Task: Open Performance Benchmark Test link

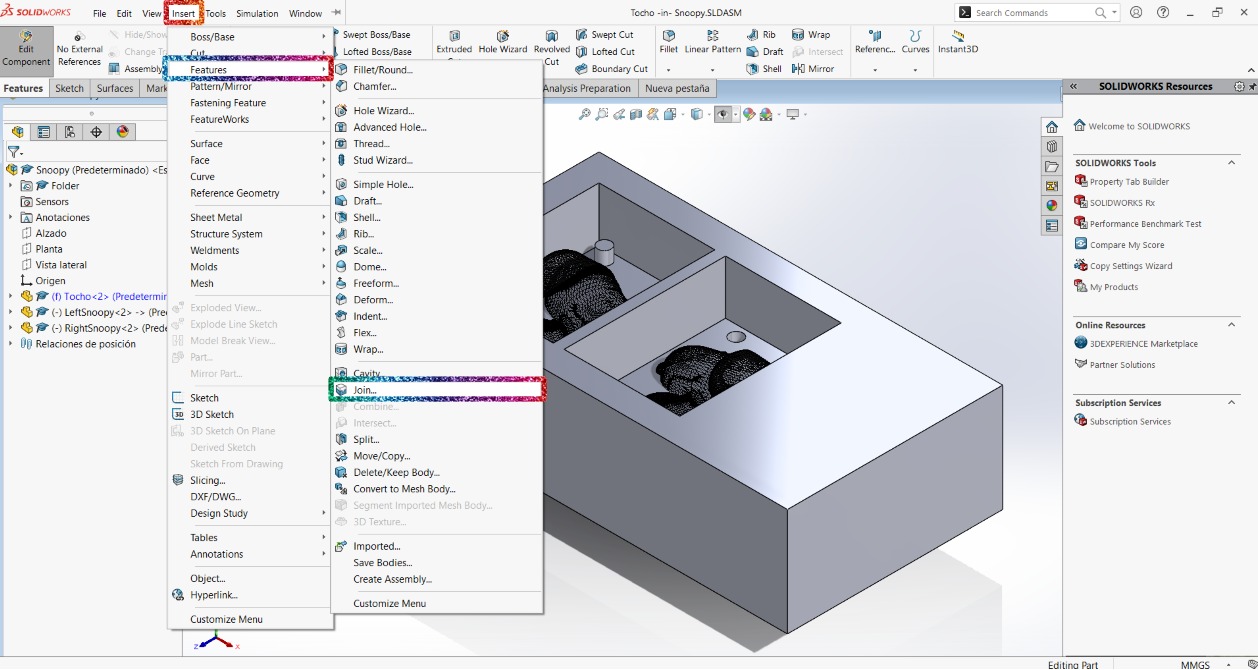Action: click(1146, 224)
